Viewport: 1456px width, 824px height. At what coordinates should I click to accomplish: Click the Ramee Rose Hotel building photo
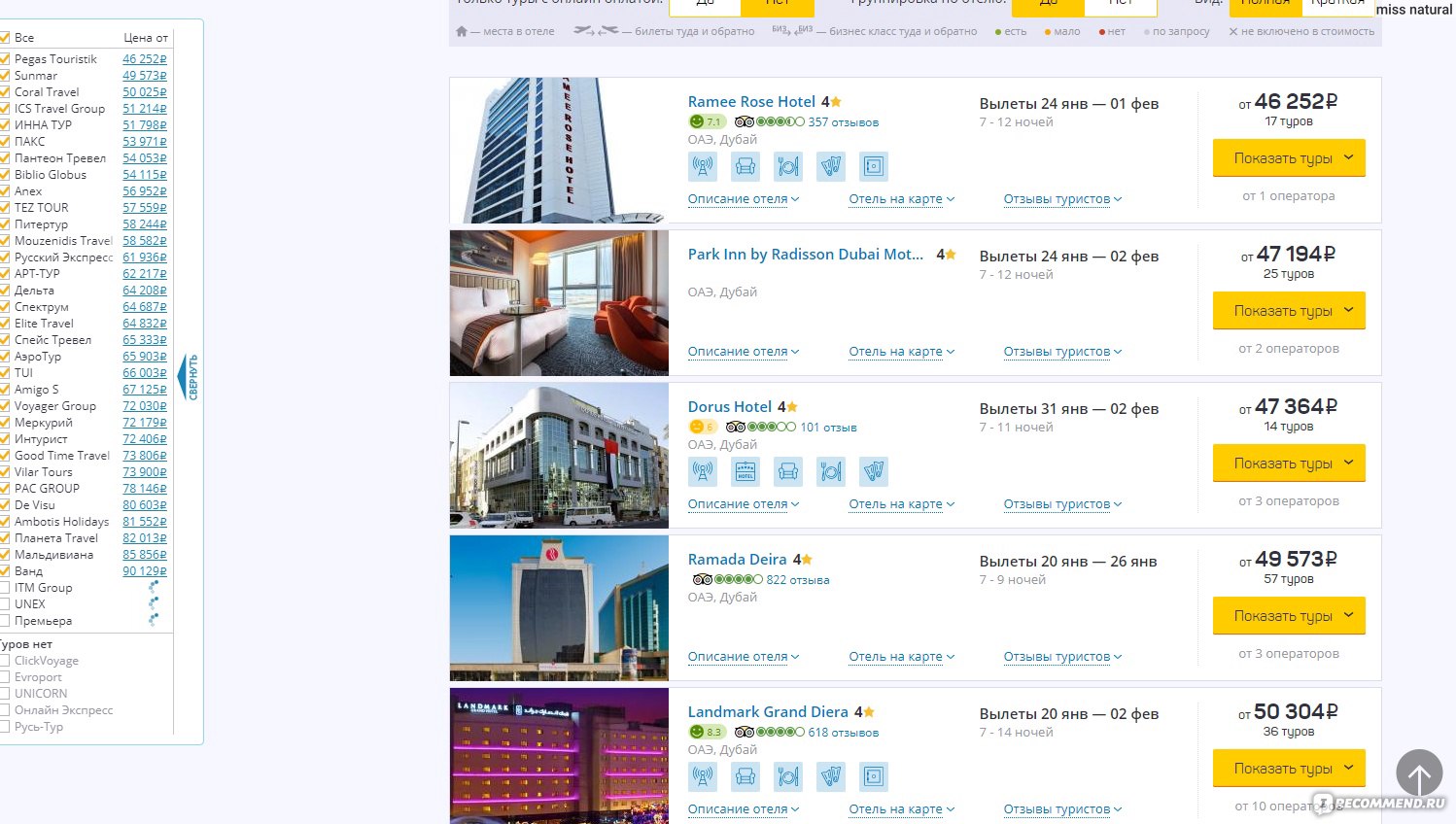click(x=559, y=151)
